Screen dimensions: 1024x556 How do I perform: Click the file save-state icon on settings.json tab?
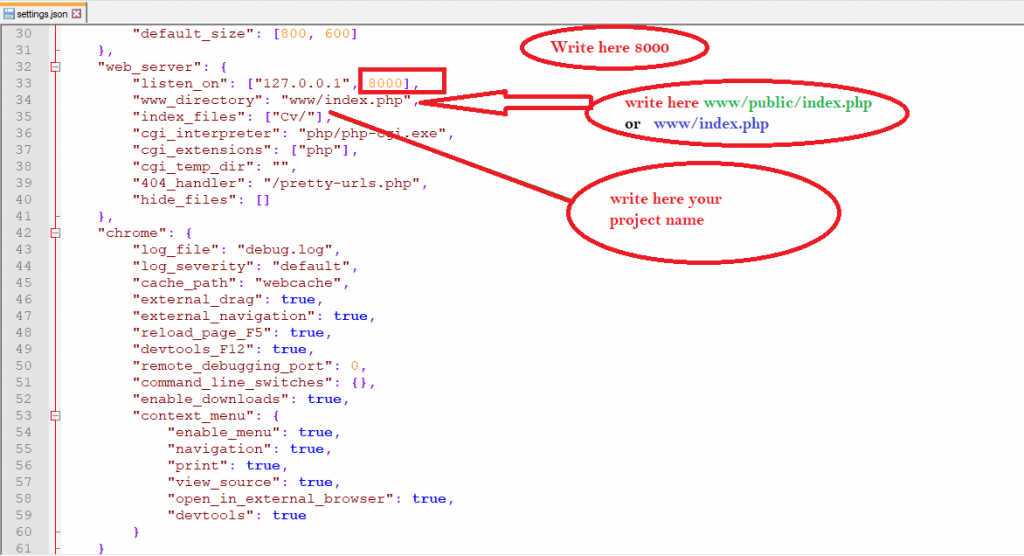point(9,13)
